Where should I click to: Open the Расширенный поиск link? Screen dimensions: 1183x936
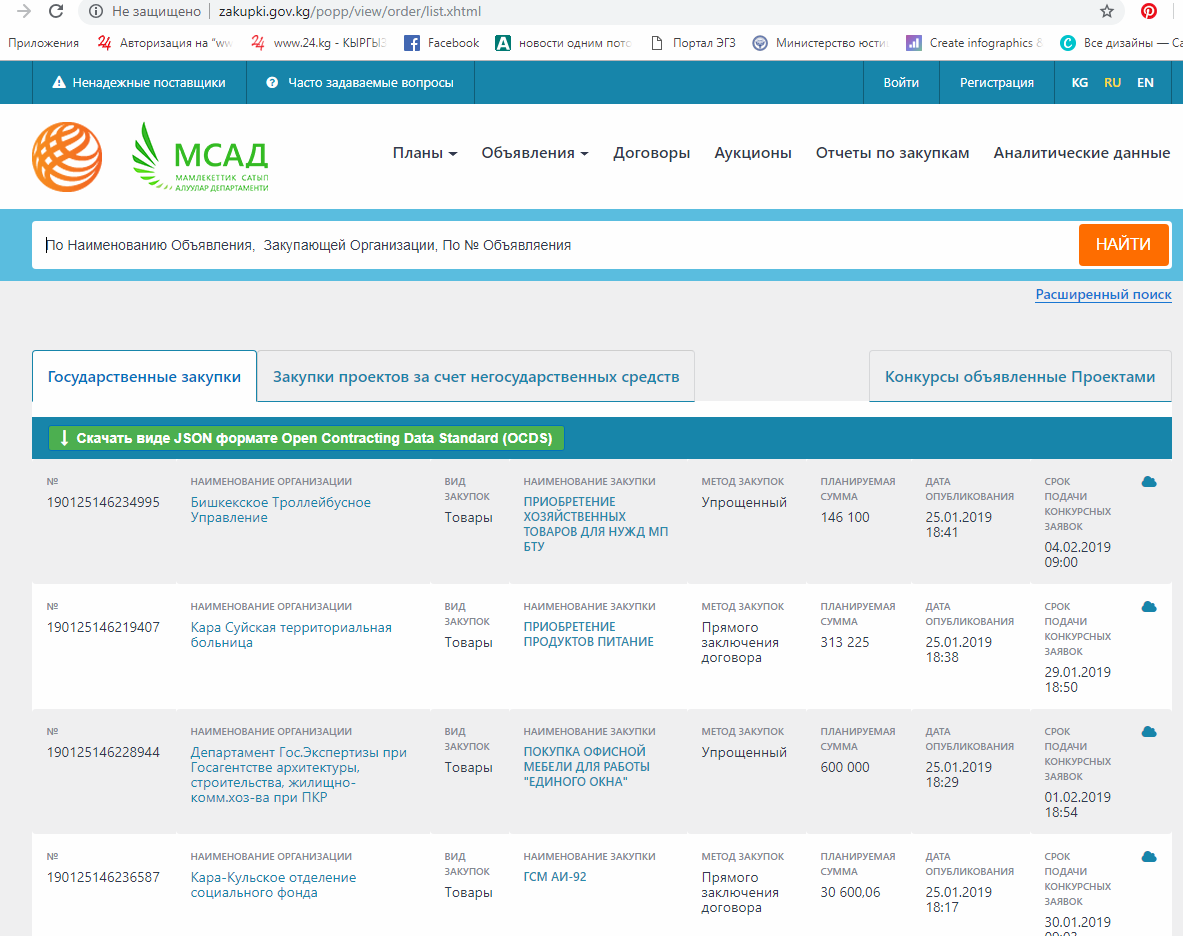pos(1103,295)
